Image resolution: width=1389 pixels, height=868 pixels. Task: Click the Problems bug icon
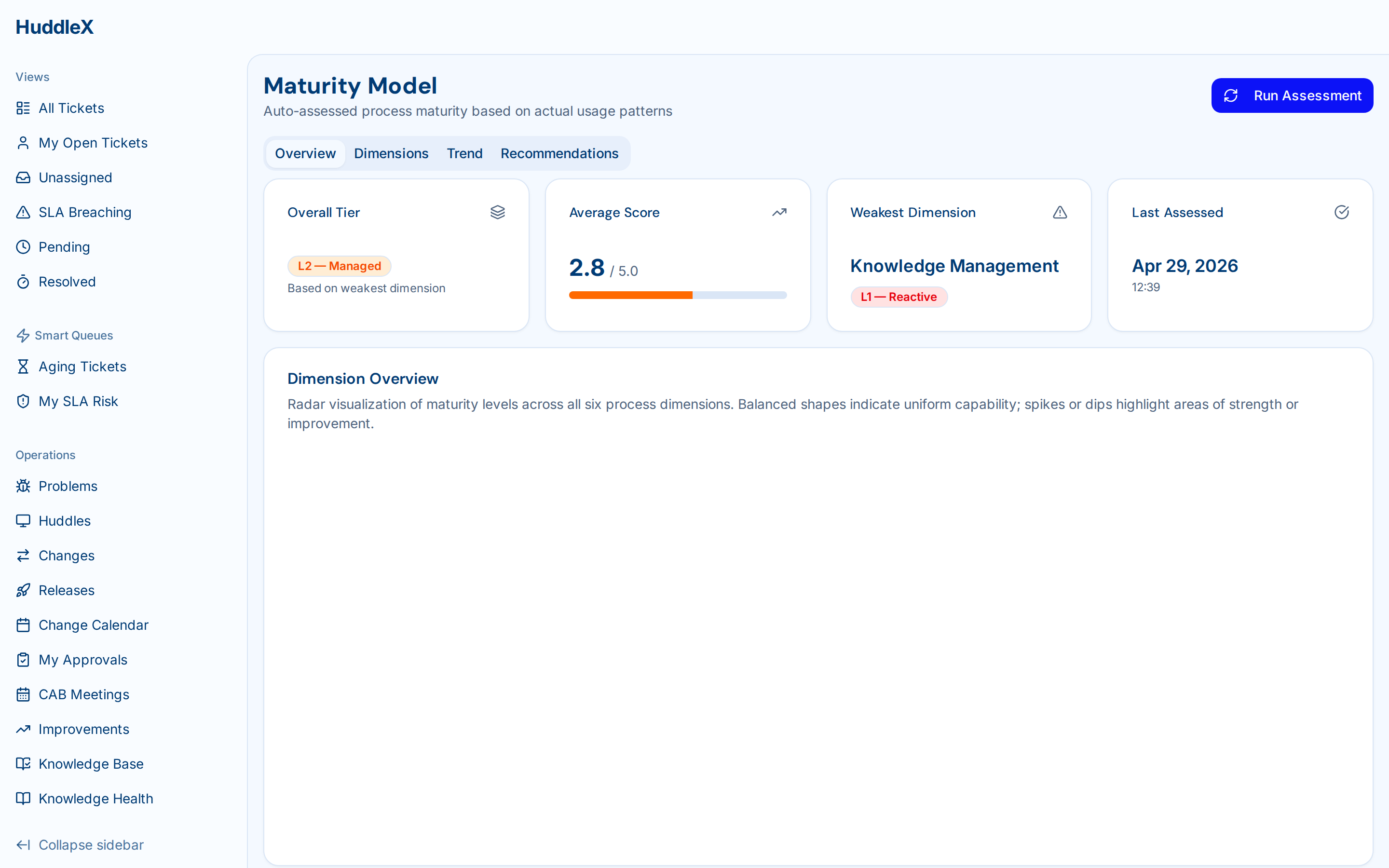(x=23, y=486)
